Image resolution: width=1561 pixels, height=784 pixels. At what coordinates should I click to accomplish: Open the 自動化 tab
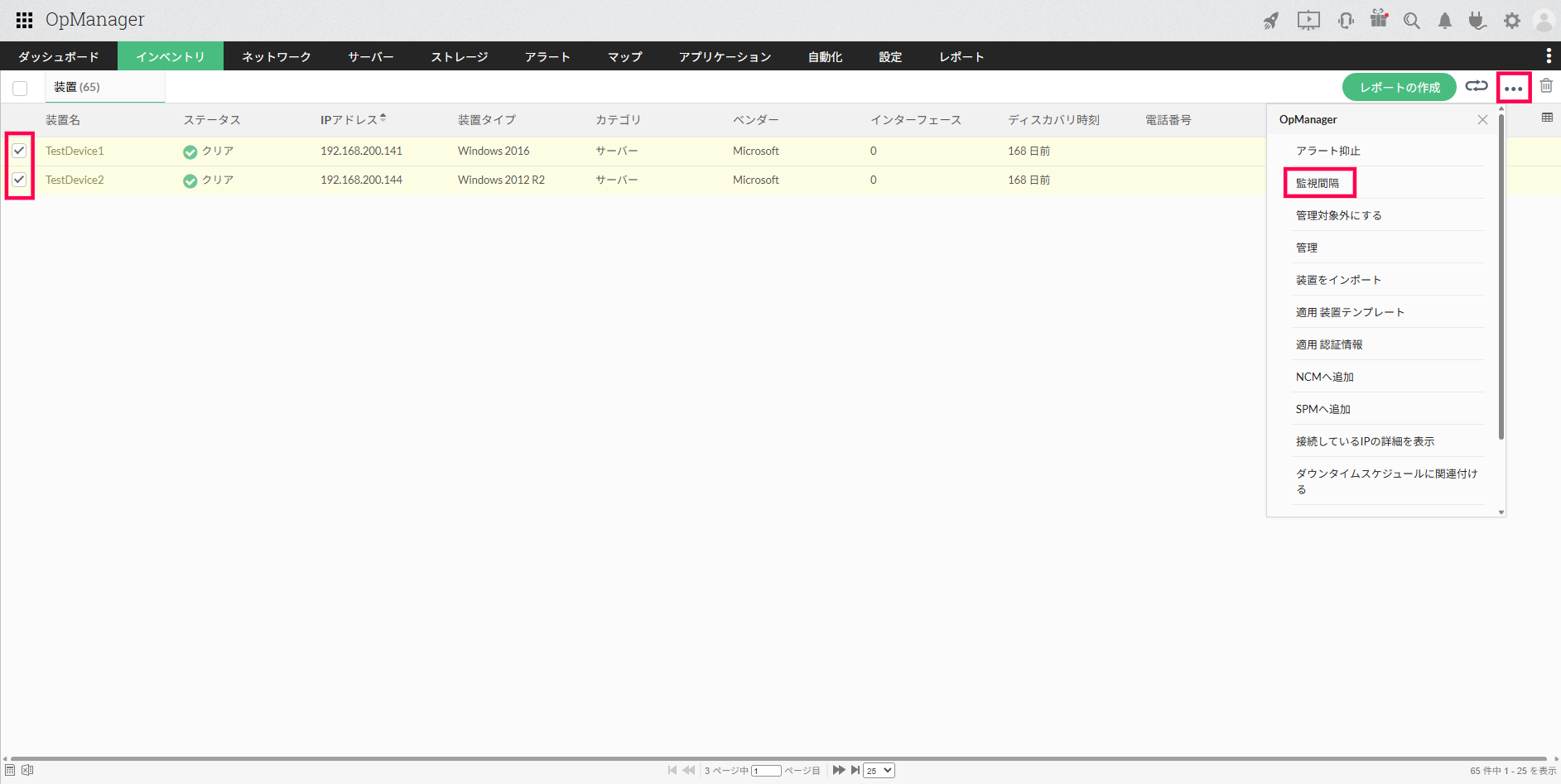pos(826,56)
